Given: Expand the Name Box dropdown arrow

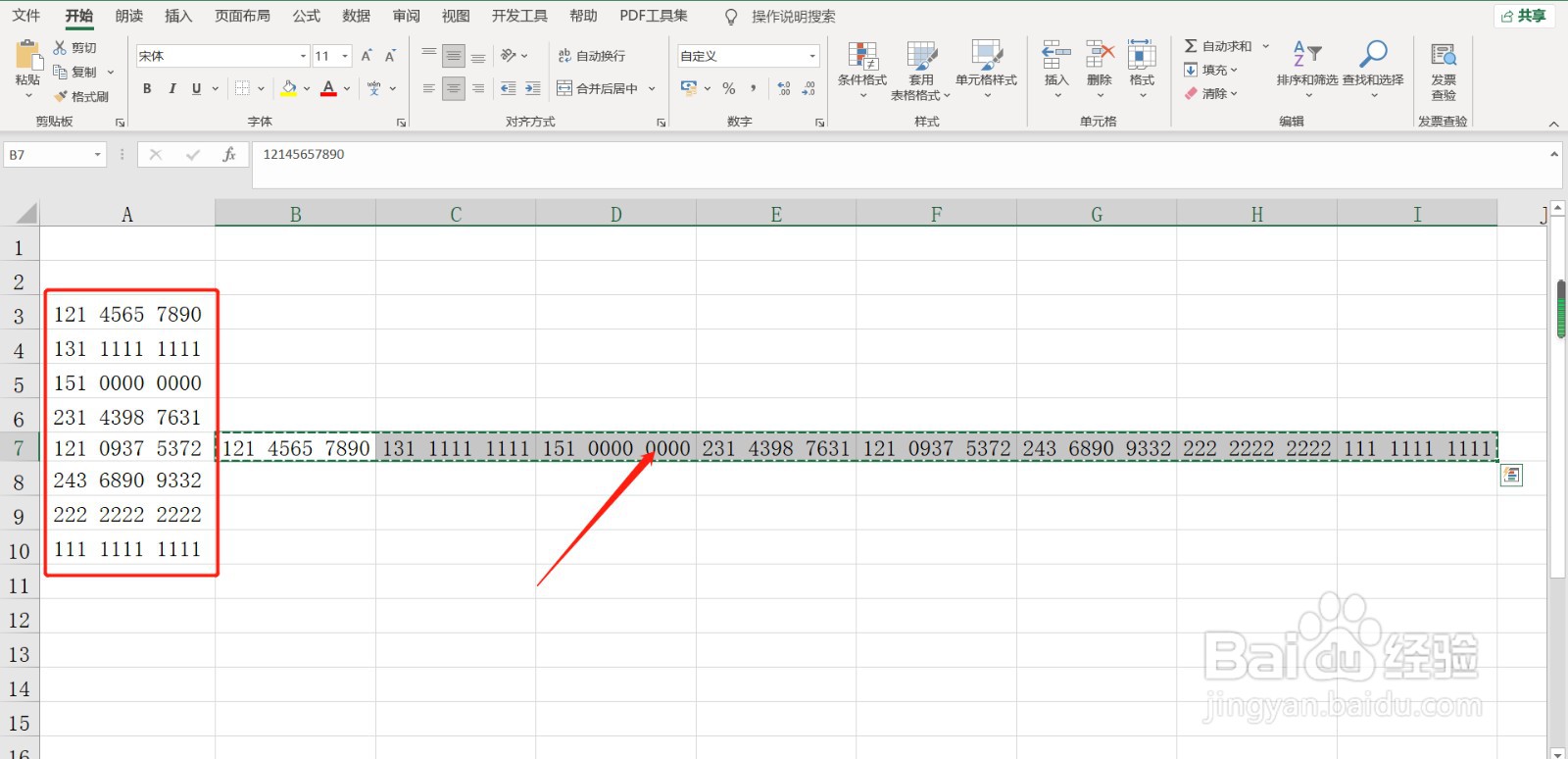Looking at the screenshot, I should tap(97, 155).
